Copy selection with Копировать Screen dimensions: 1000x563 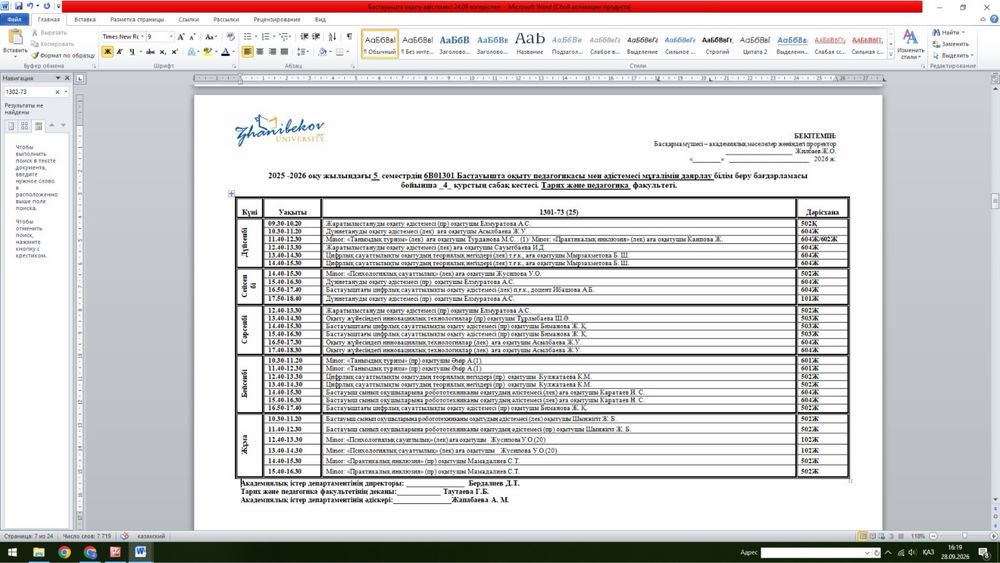(x=52, y=44)
